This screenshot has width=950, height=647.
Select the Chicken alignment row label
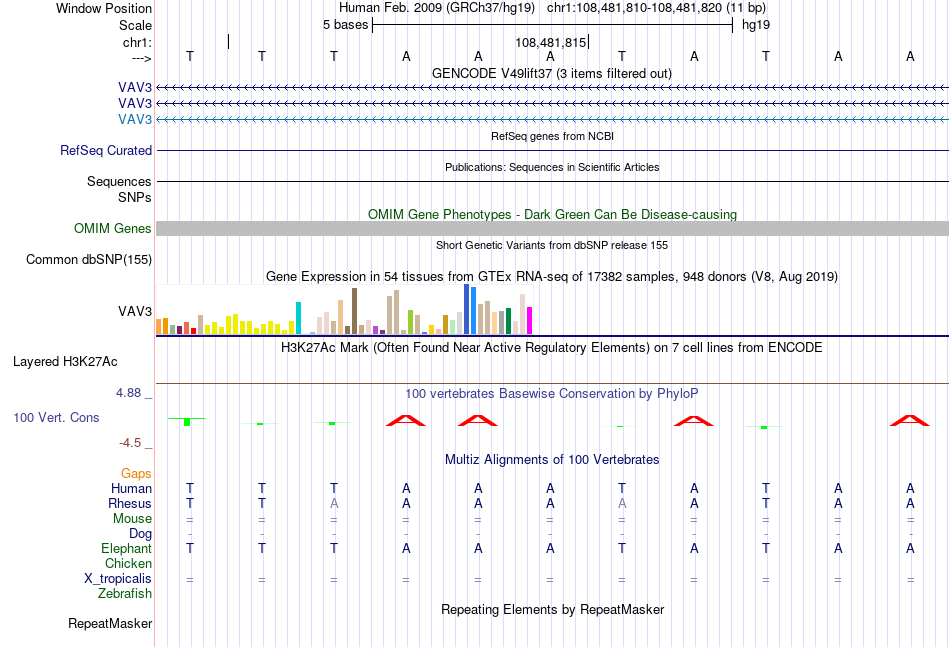click(x=128, y=563)
